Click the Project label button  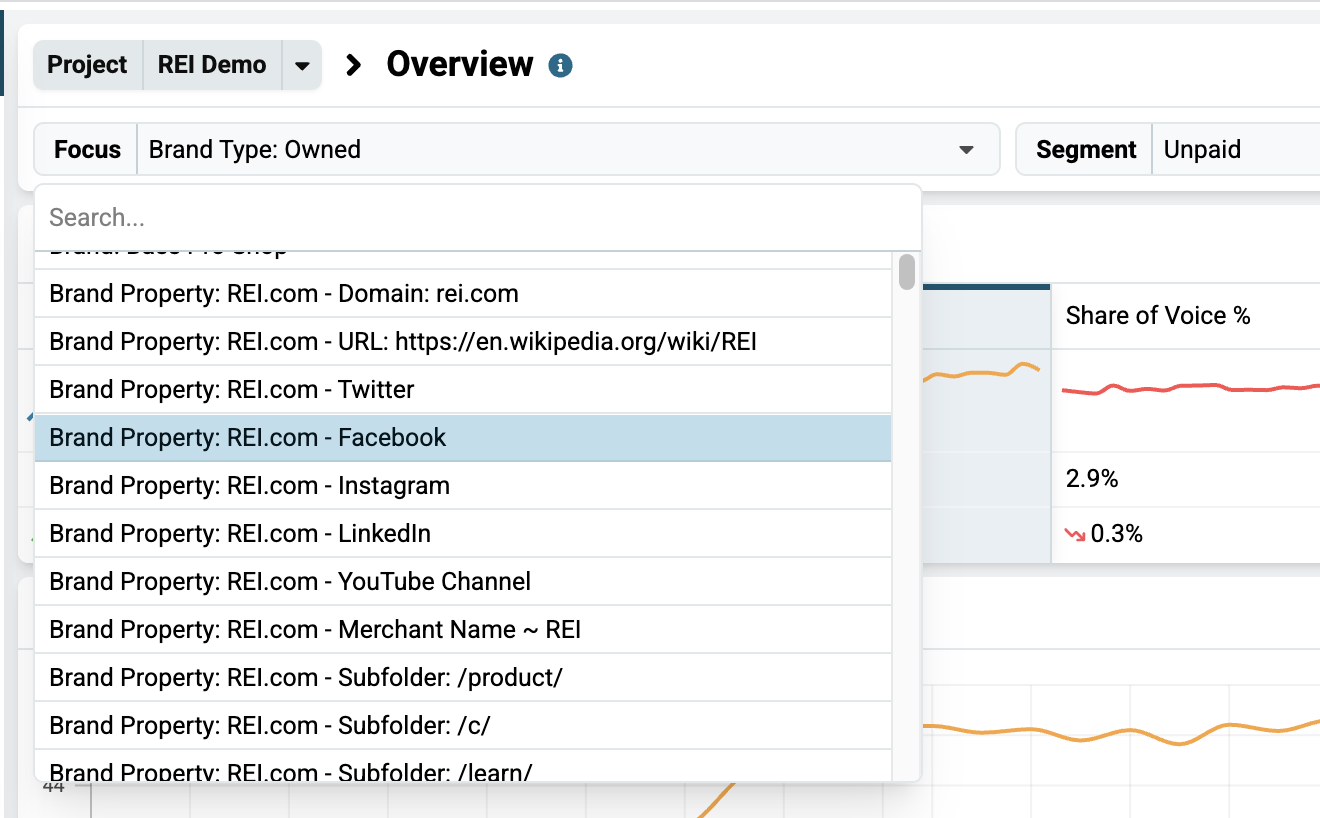88,66
